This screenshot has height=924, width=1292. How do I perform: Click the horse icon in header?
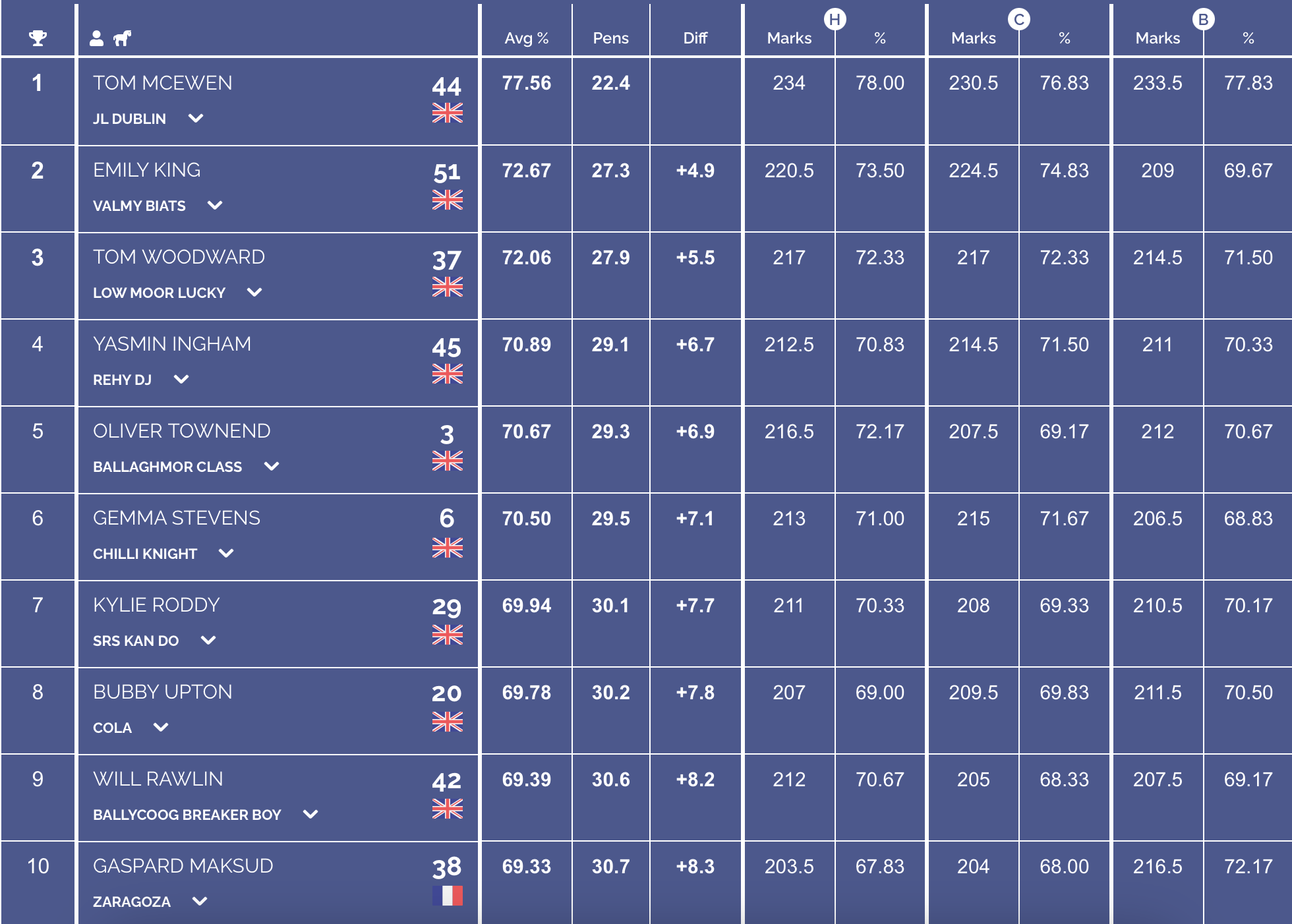[x=122, y=38]
